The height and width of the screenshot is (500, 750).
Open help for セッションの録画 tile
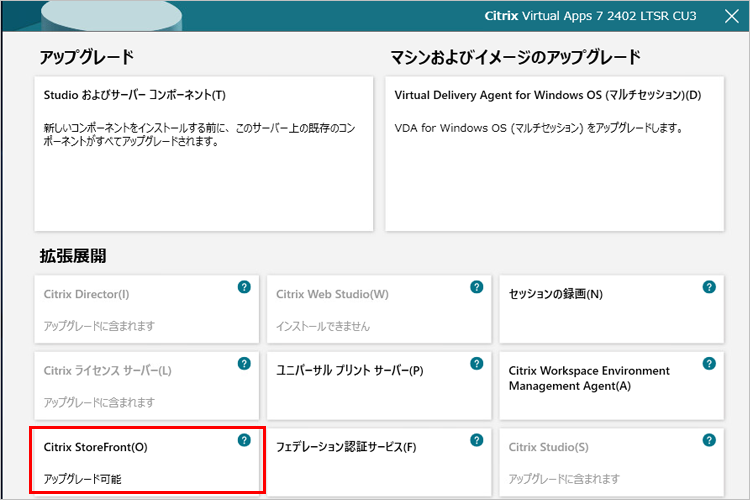[x=709, y=287]
